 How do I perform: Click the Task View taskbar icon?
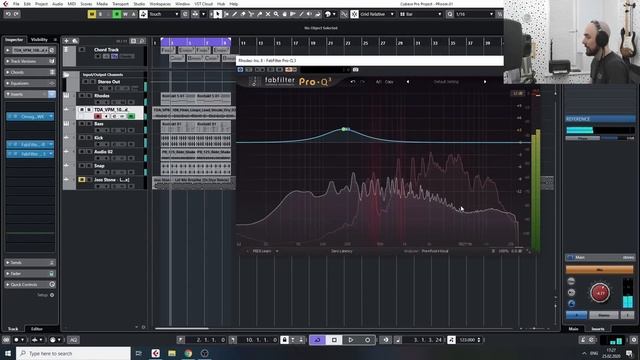point(139,353)
